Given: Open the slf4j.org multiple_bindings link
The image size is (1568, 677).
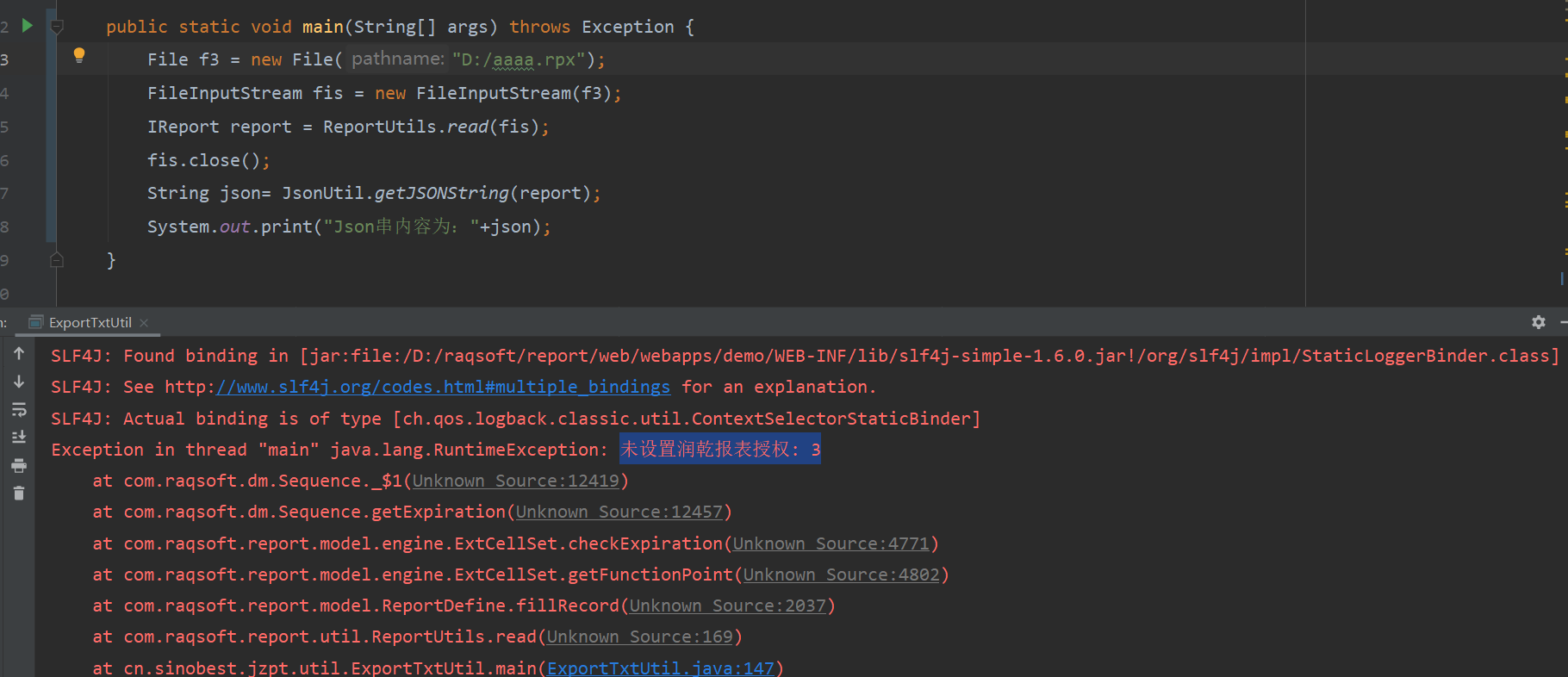Looking at the screenshot, I should [x=443, y=387].
